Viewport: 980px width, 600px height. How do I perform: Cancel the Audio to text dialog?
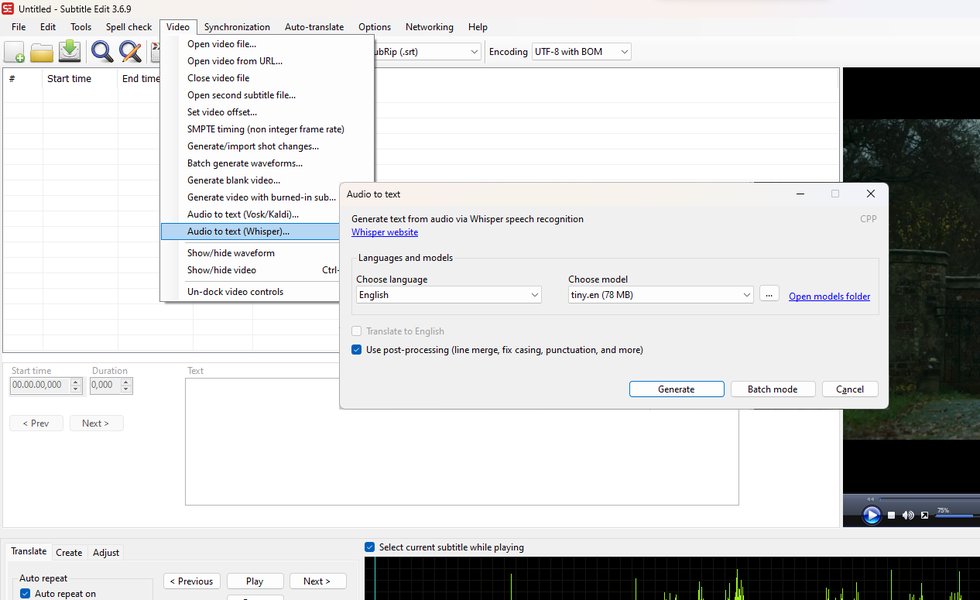tap(849, 389)
